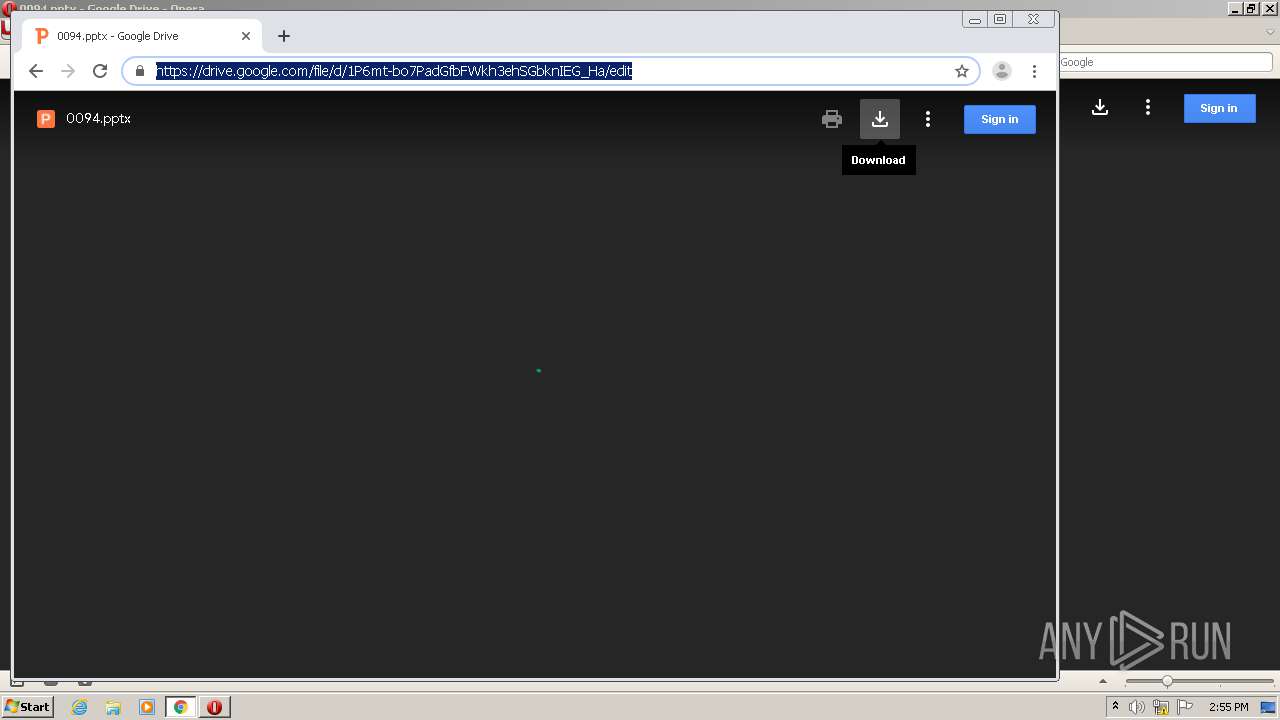
Task: Open the three-dot menu in Opera window
Action: [x=1148, y=108]
